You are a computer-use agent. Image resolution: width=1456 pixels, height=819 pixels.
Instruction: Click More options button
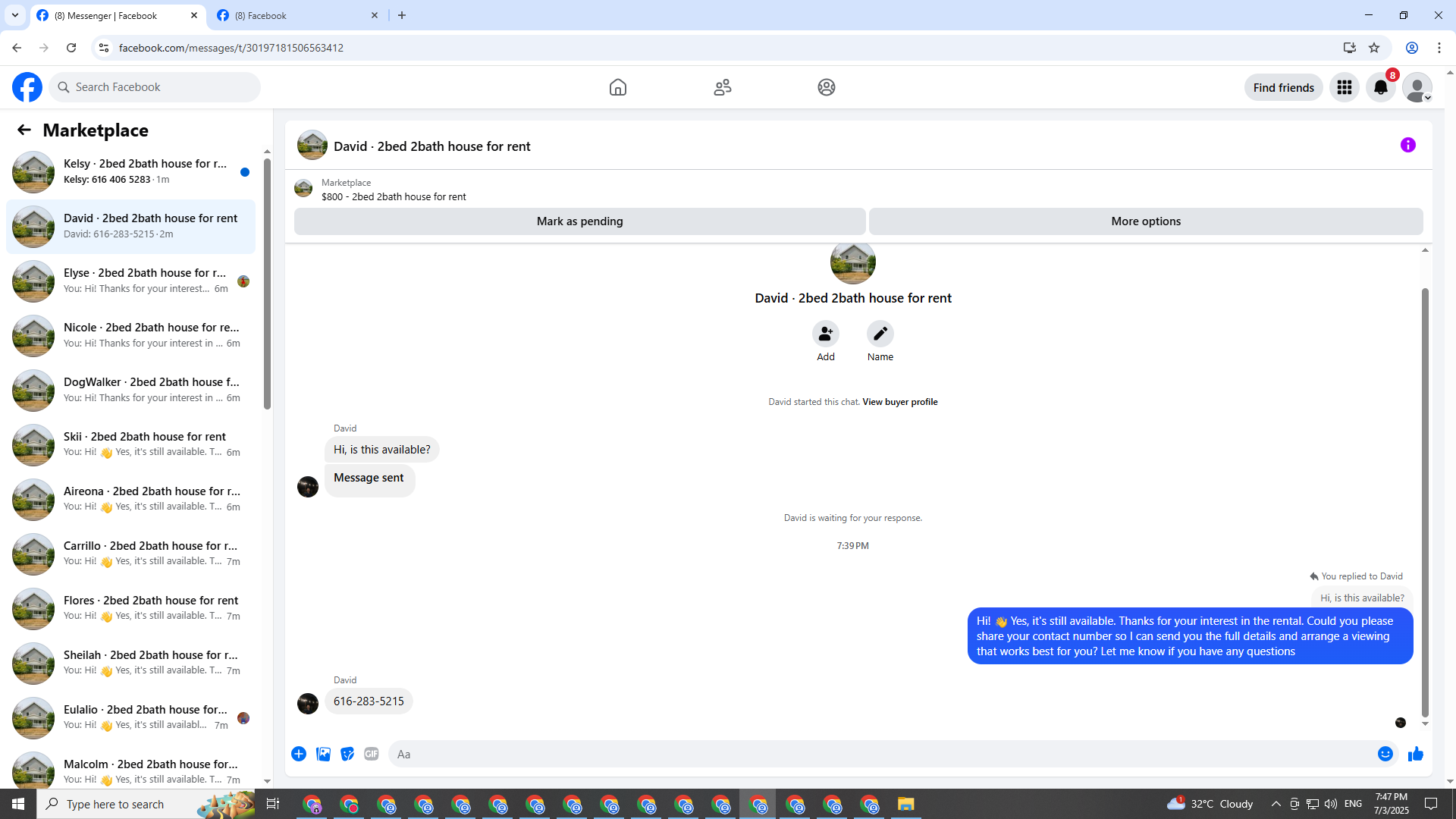click(x=1145, y=221)
